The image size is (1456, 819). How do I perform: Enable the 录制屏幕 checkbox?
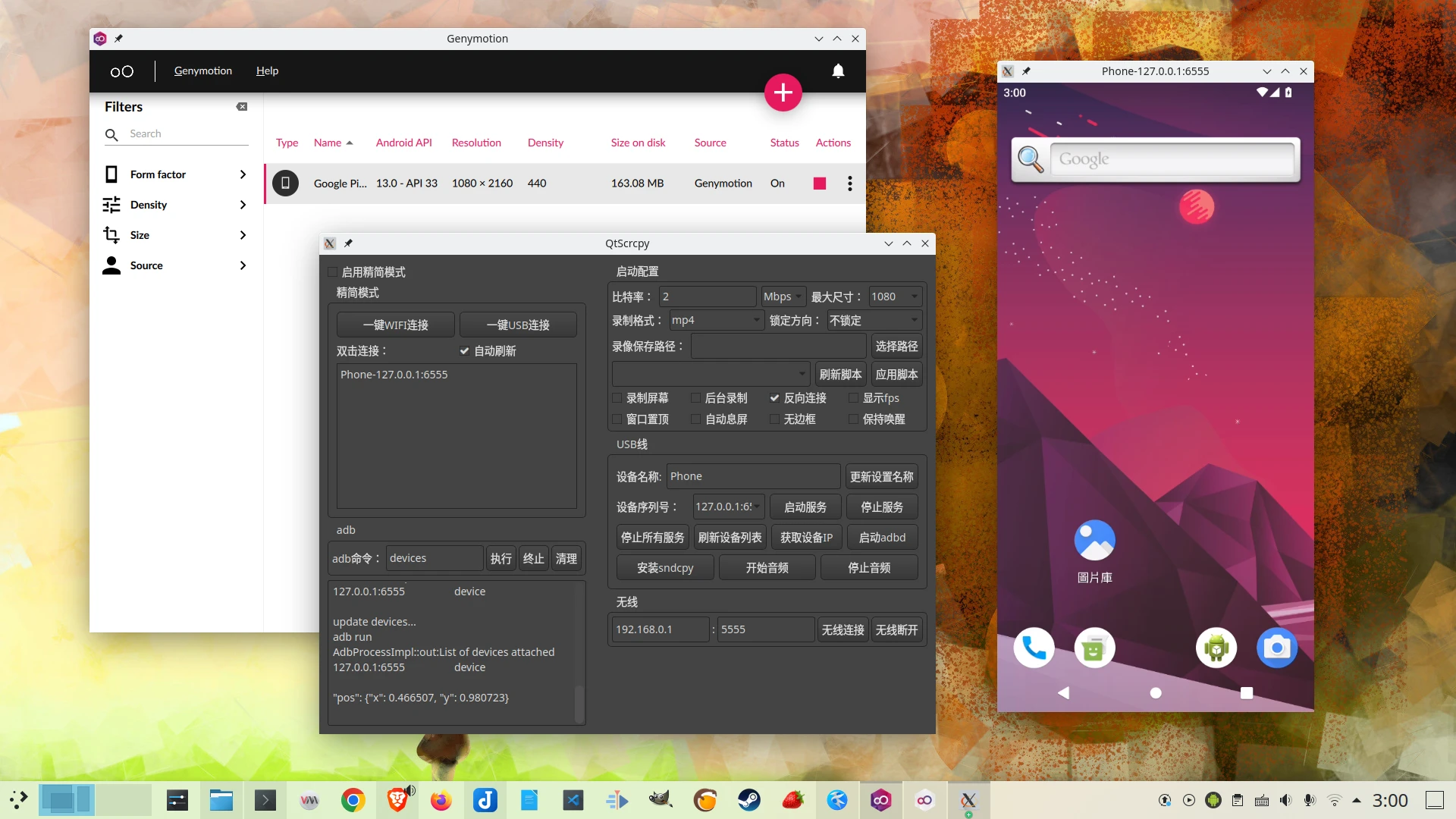click(617, 398)
